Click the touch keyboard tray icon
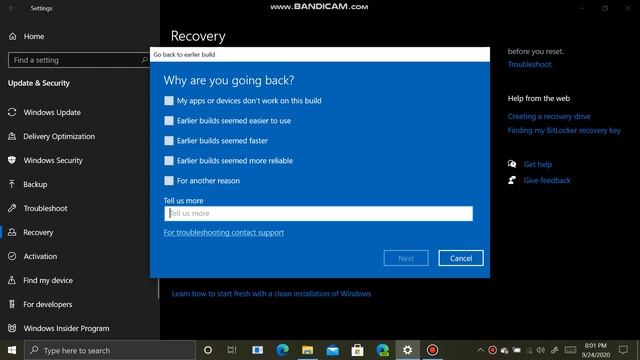 pos(570,350)
